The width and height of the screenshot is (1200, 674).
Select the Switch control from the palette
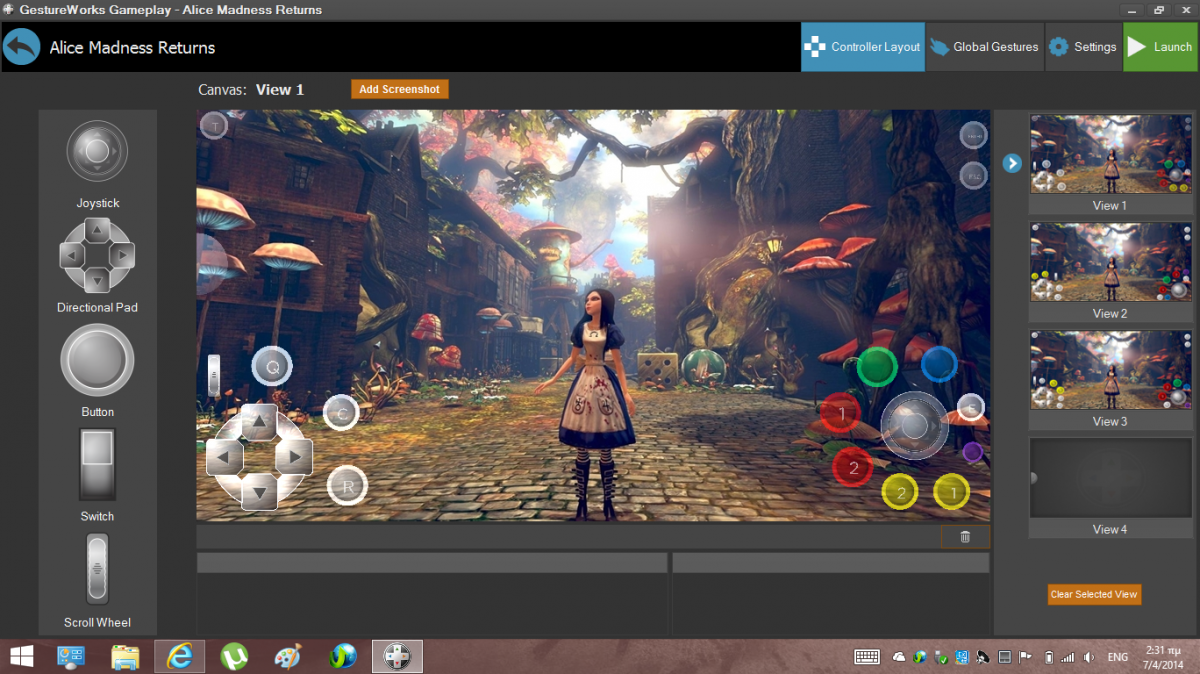point(97,464)
